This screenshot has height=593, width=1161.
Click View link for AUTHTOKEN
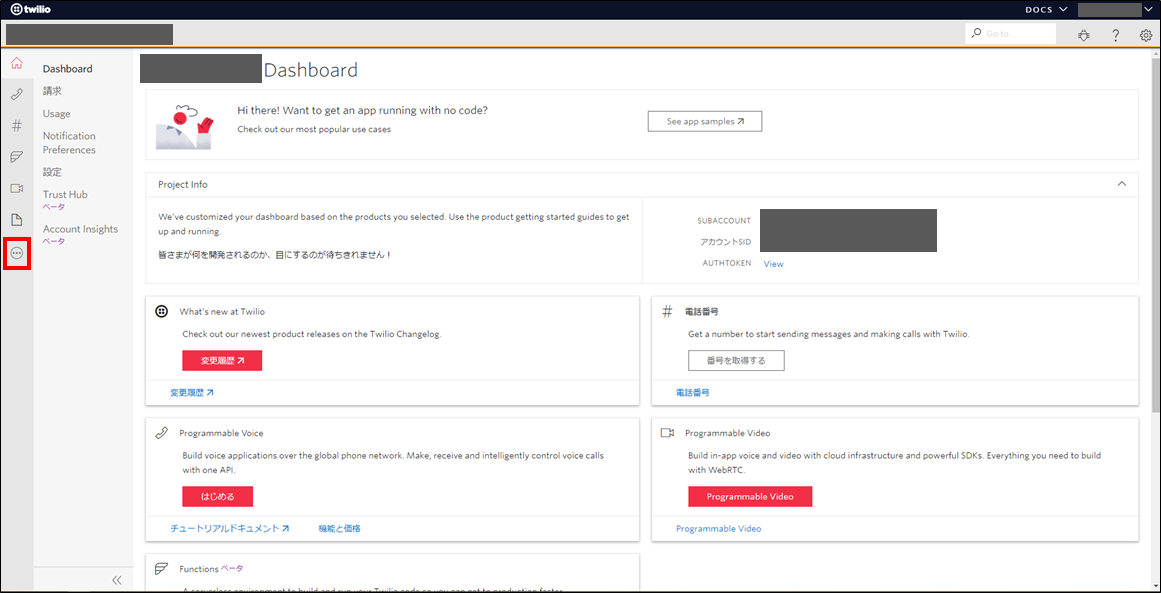773,264
